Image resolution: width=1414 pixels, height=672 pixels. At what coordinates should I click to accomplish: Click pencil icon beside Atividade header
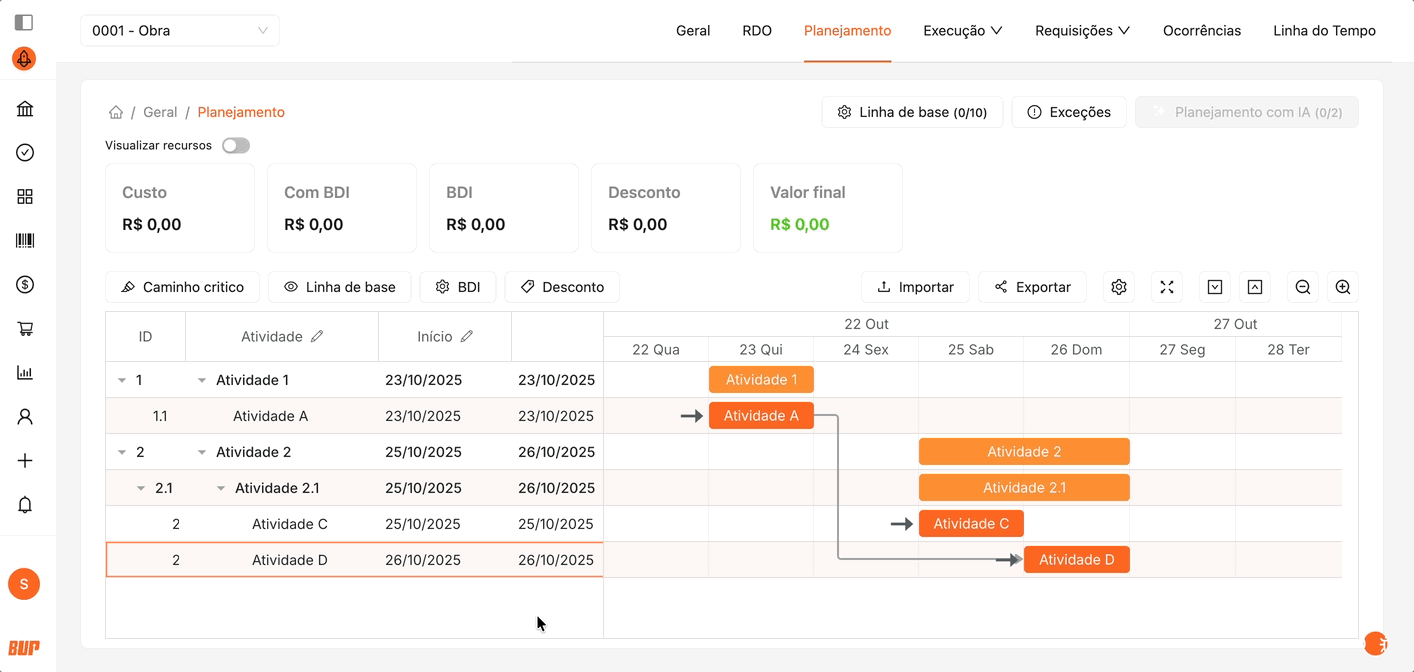pos(317,337)
